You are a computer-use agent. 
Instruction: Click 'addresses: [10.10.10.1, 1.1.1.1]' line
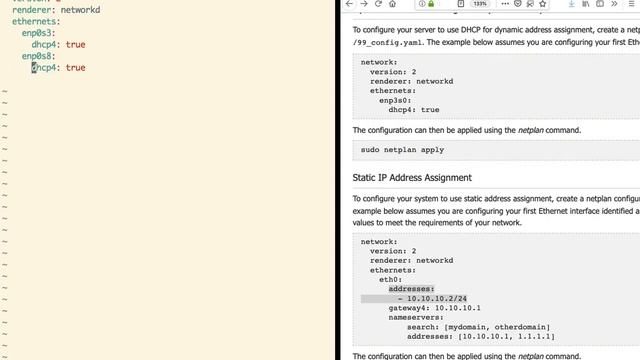481,337
